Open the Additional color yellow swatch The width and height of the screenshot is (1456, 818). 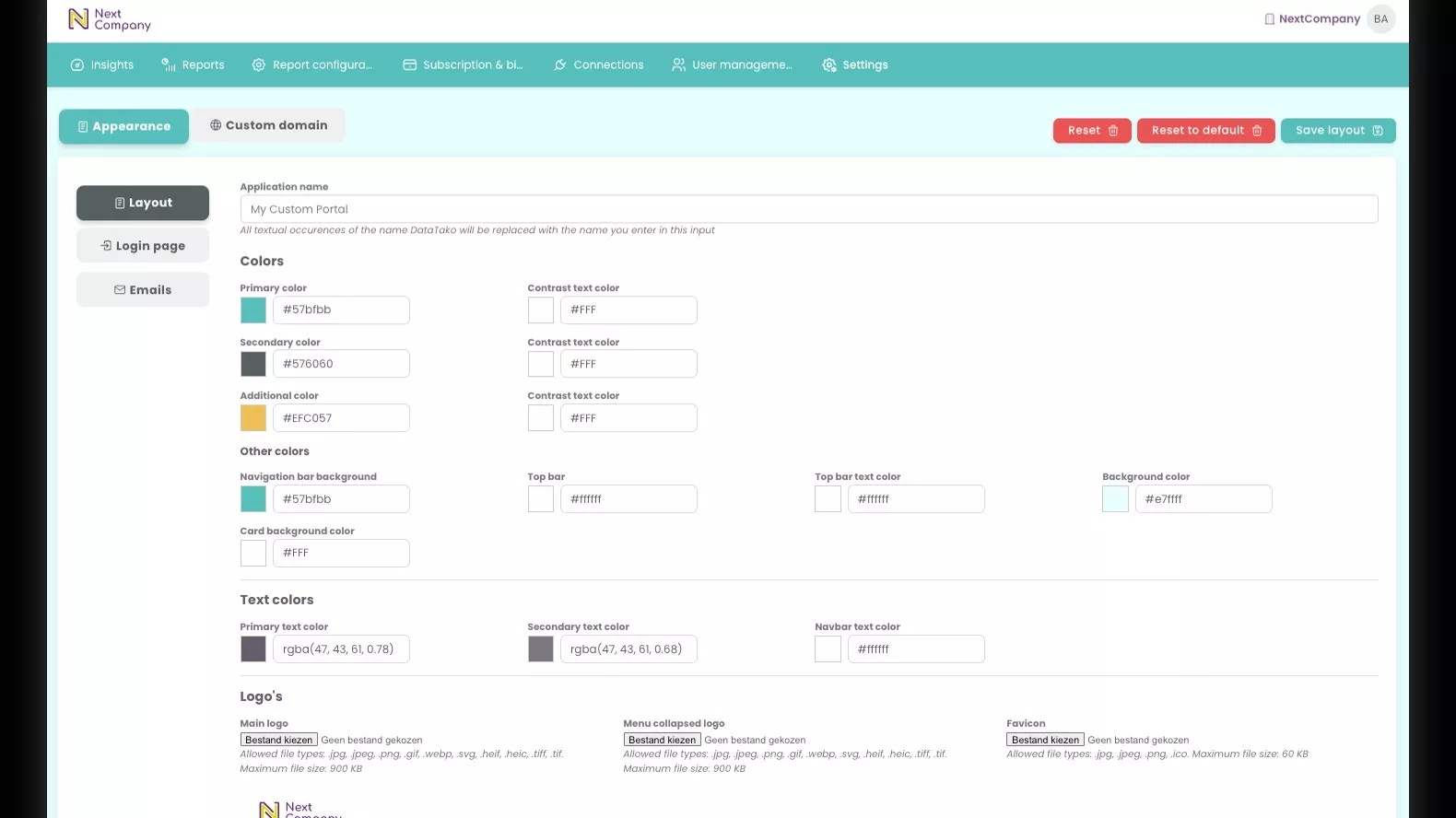click(x=253, y=418)
